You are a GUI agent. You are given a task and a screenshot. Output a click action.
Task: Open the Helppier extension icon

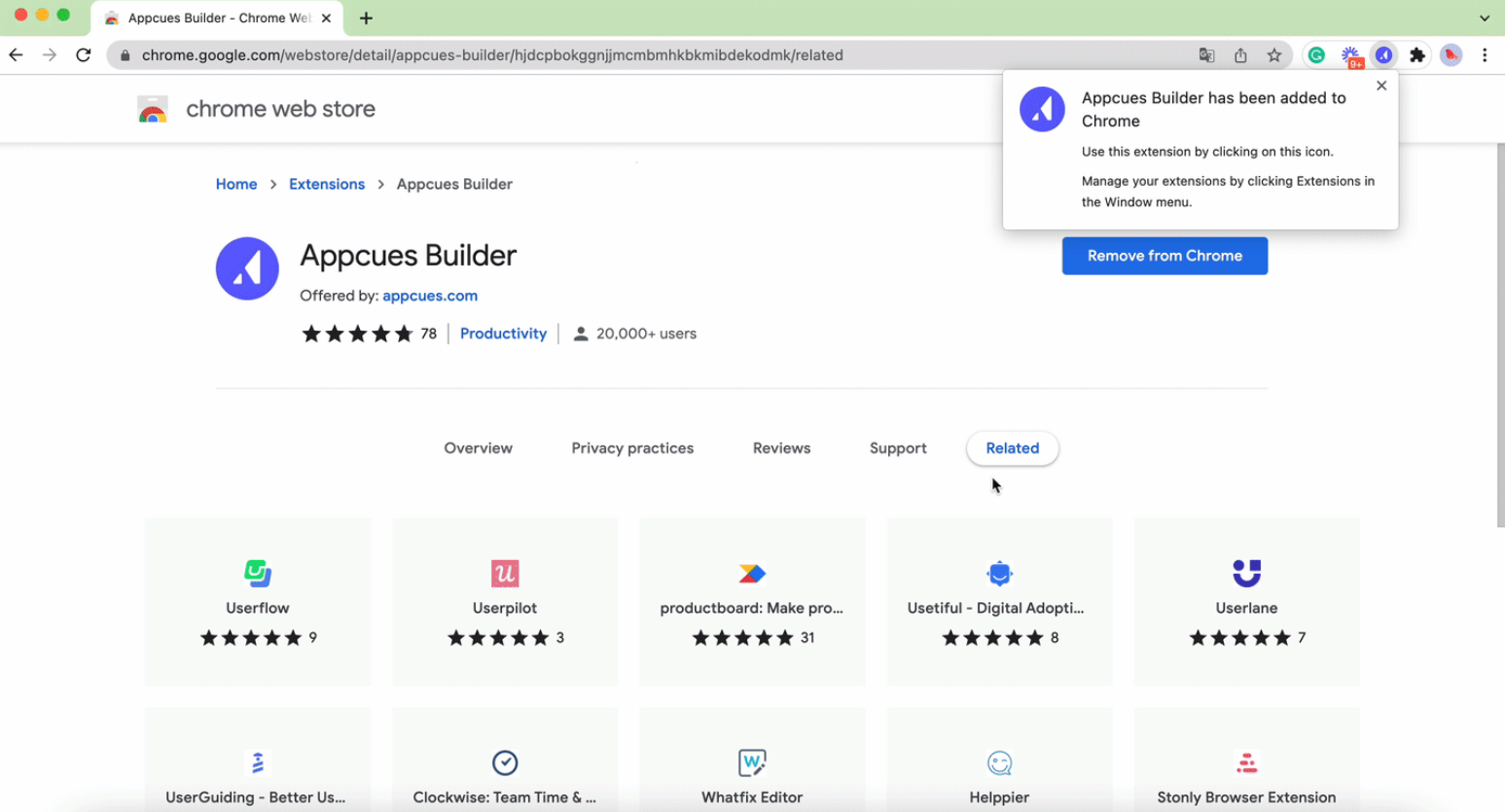[x=999, y=762]
